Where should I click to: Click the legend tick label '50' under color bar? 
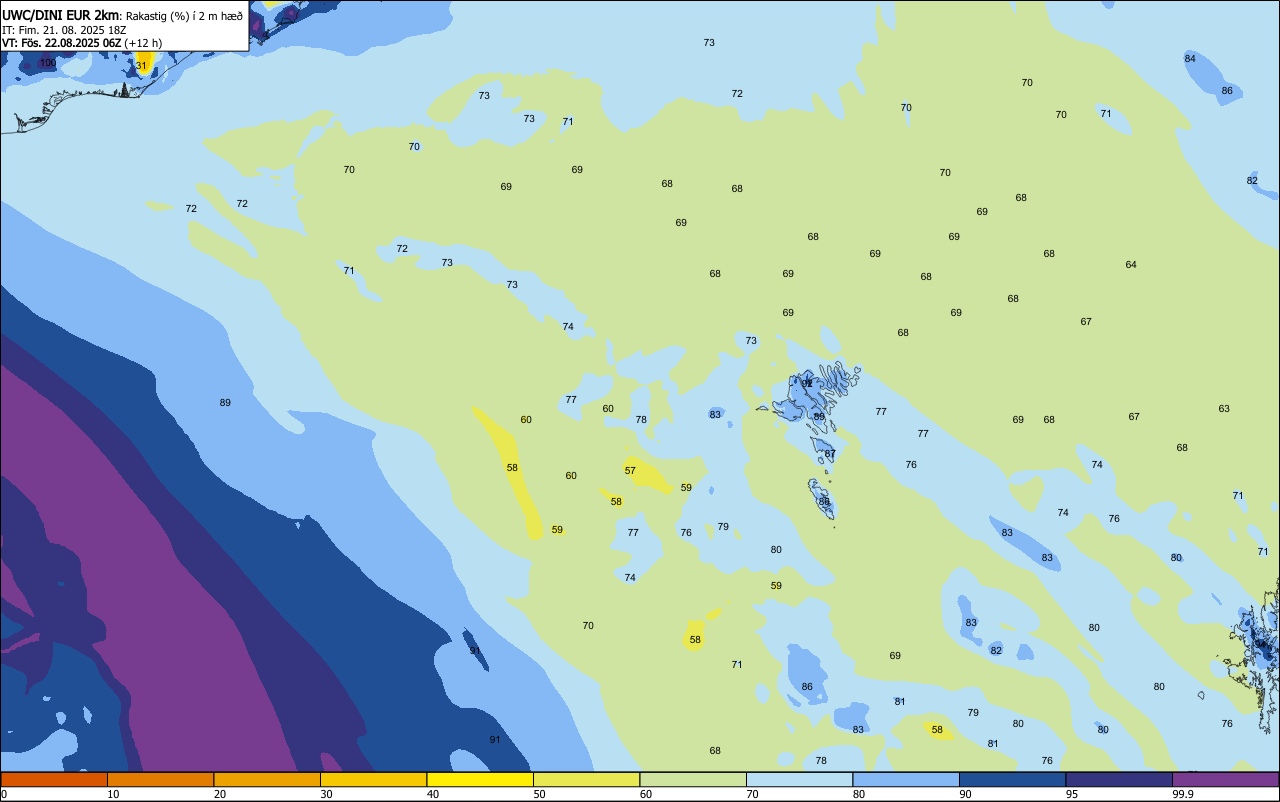pyautogui.click(x=540, y=794)
